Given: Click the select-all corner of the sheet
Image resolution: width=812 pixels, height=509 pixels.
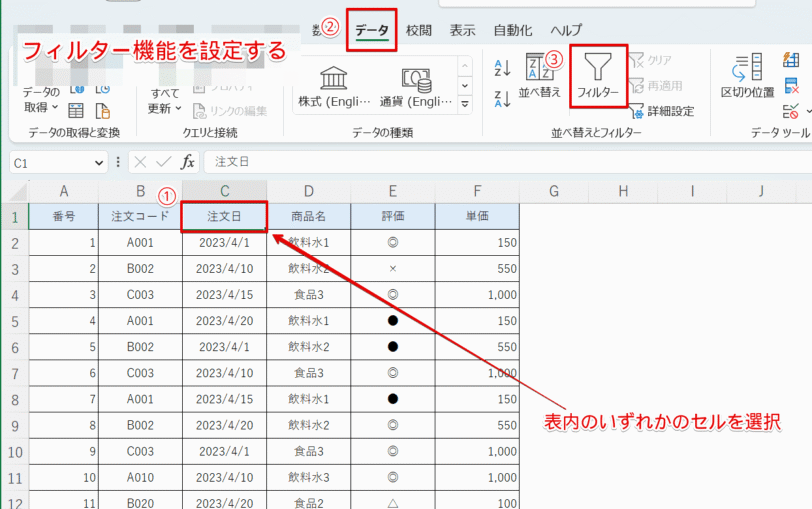Looking at the screenshot, I should [16, 192].
